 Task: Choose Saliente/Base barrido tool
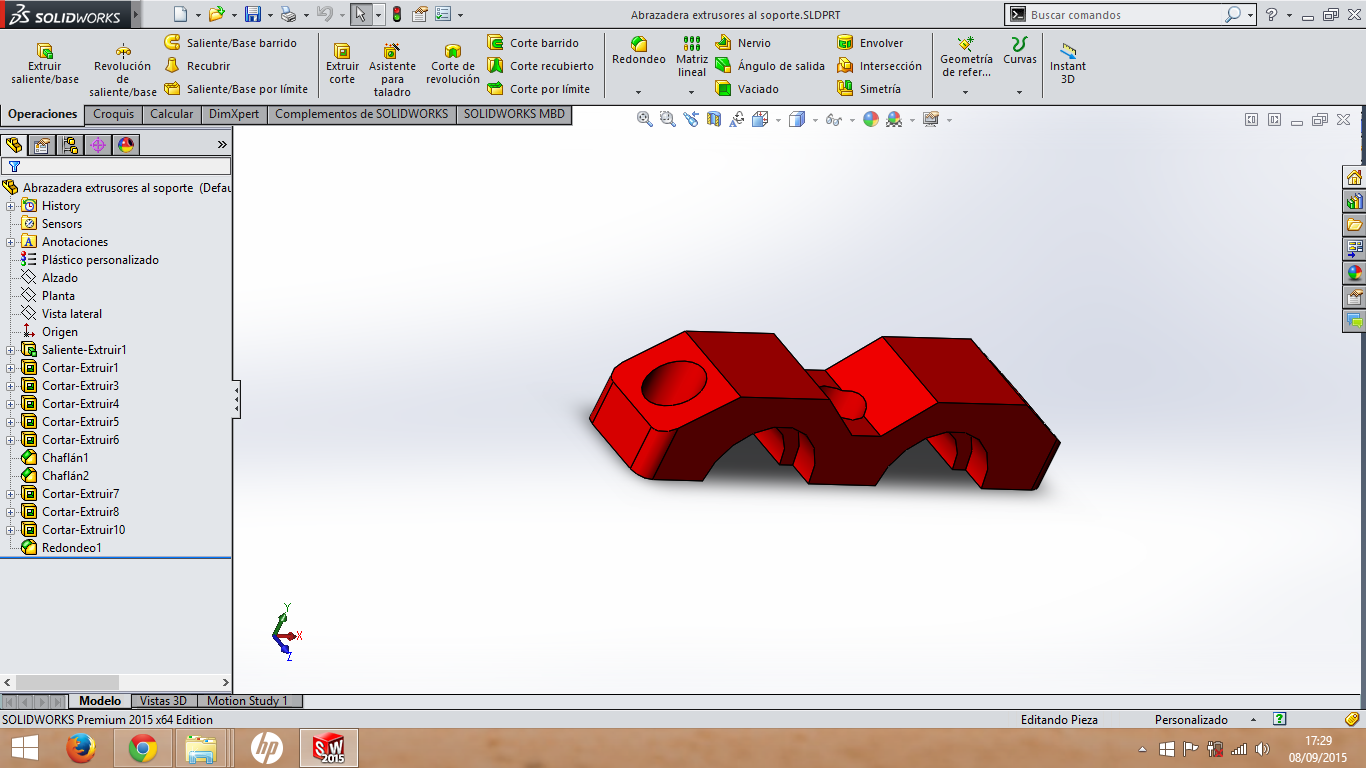[x=230, y=43]
